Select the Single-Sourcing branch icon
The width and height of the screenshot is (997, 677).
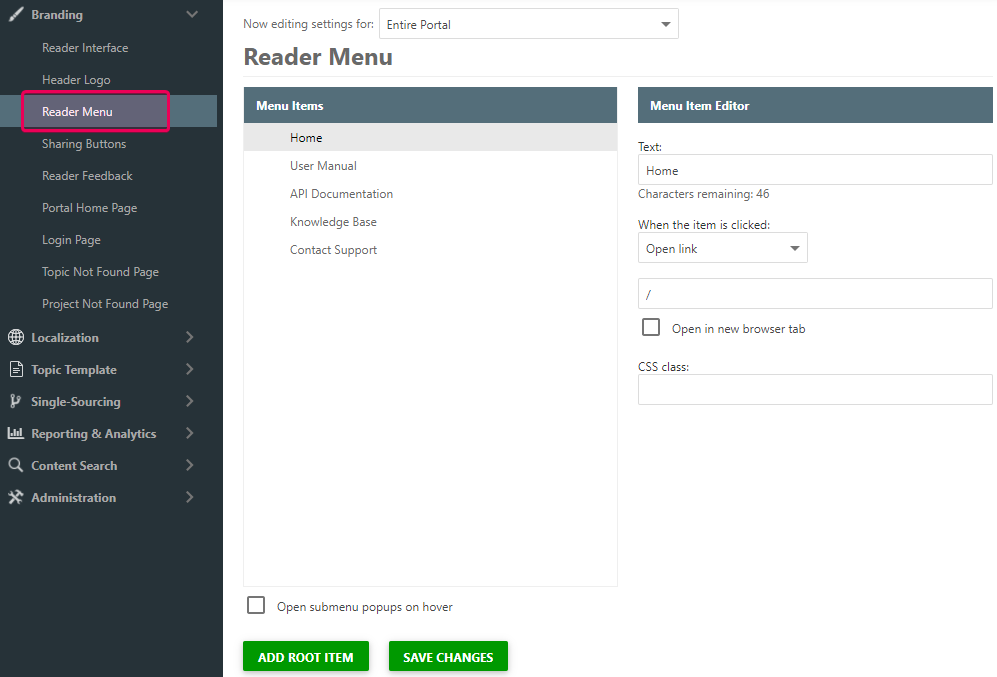(x=16, y=401)
